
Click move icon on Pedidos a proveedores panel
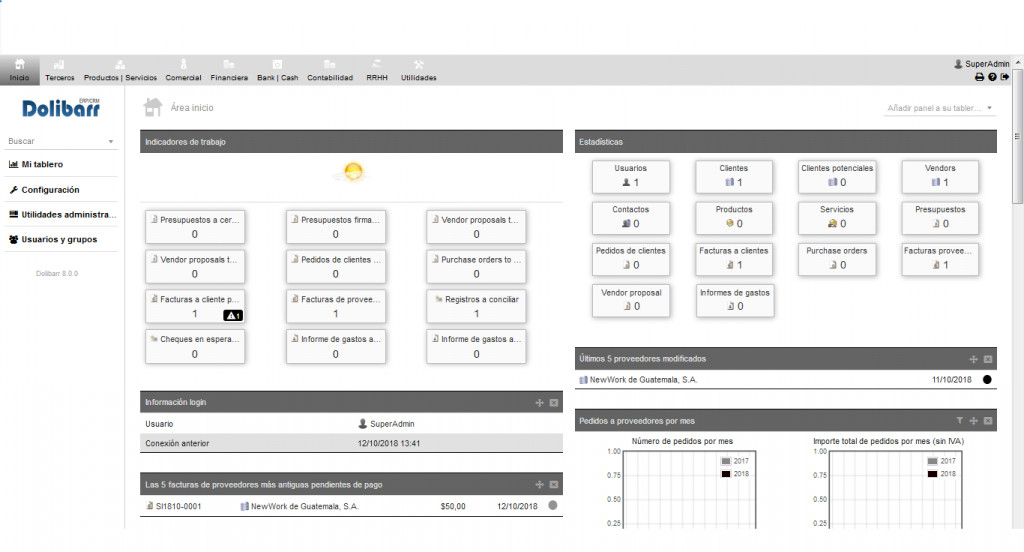point(974,421)
